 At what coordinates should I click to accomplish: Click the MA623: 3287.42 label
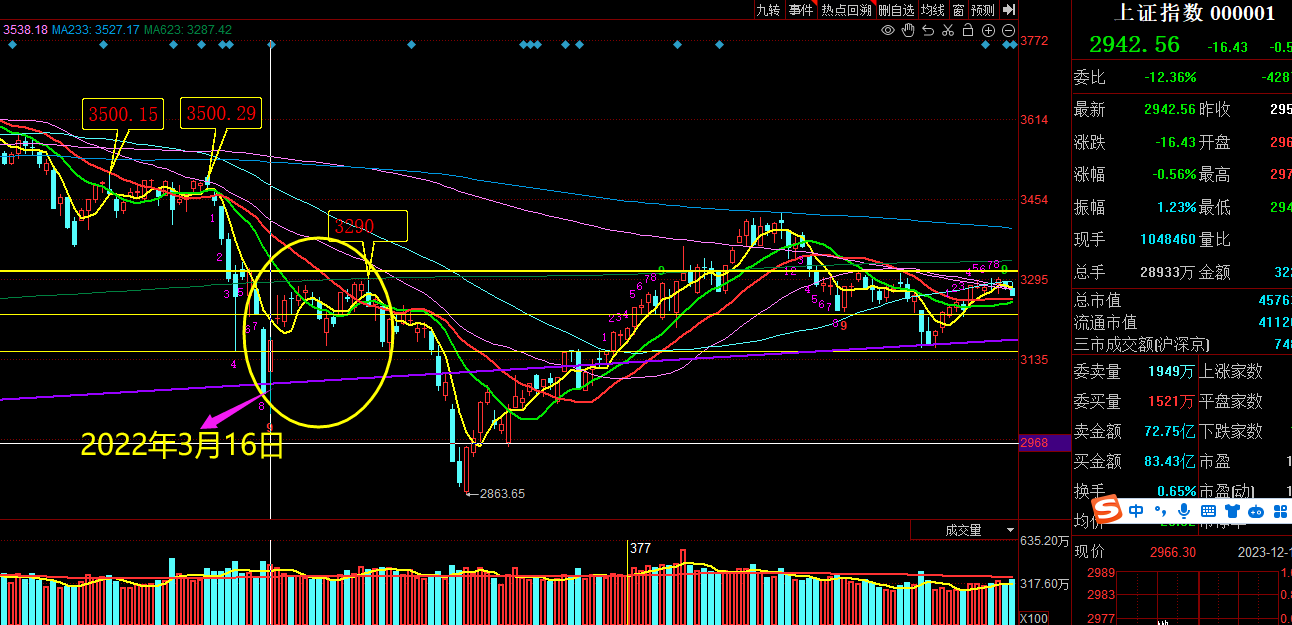188,30
